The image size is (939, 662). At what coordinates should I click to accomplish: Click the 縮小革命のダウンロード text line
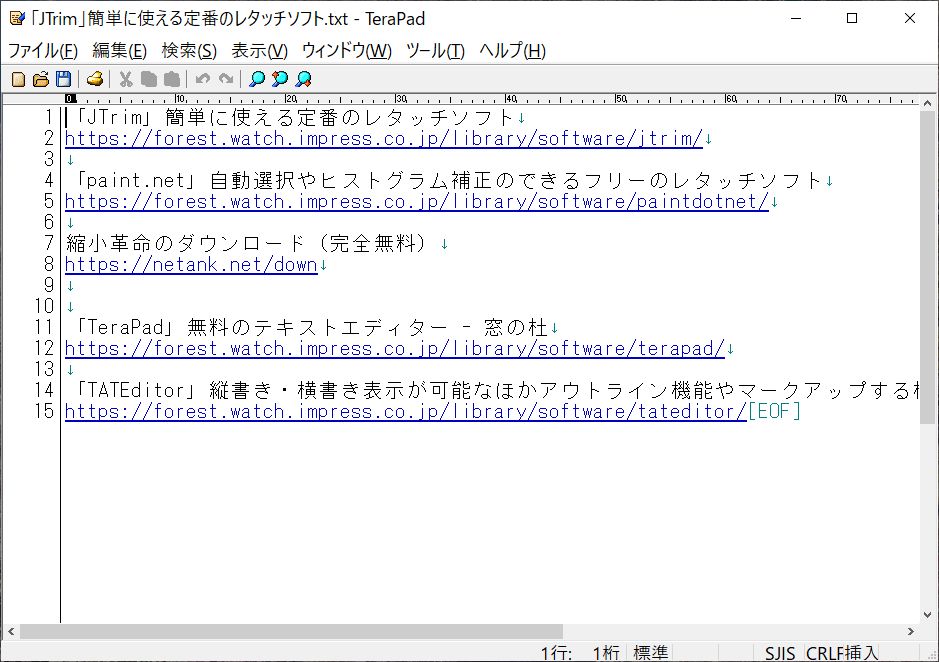[x=247, y=243]
